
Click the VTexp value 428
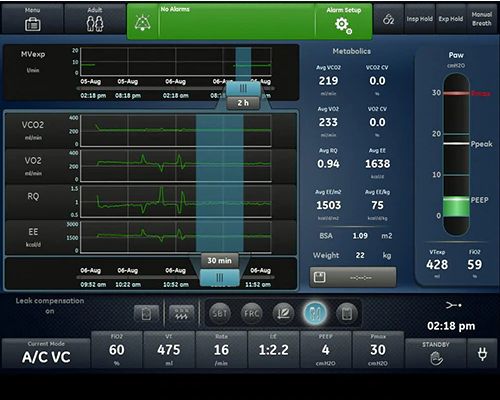[437, 265]
